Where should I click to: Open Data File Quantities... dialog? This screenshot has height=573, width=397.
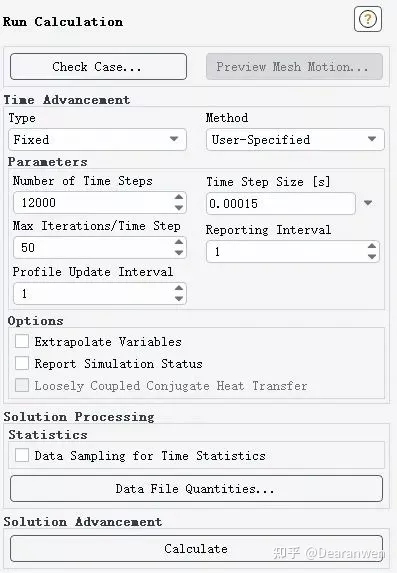coord(197,489)
